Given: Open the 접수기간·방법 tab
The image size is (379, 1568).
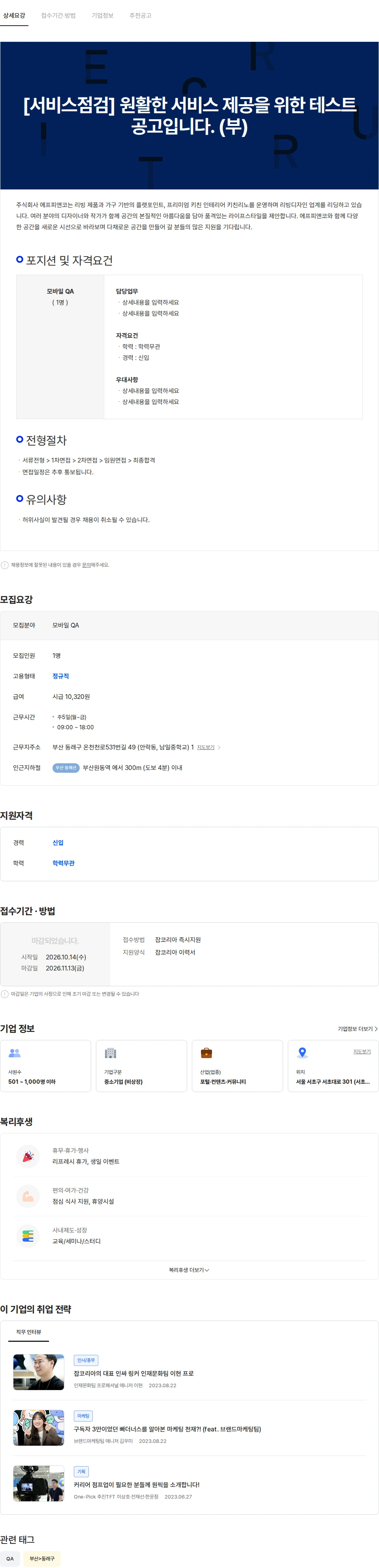Looking at the screenshot, I should [x=58, y=15].
